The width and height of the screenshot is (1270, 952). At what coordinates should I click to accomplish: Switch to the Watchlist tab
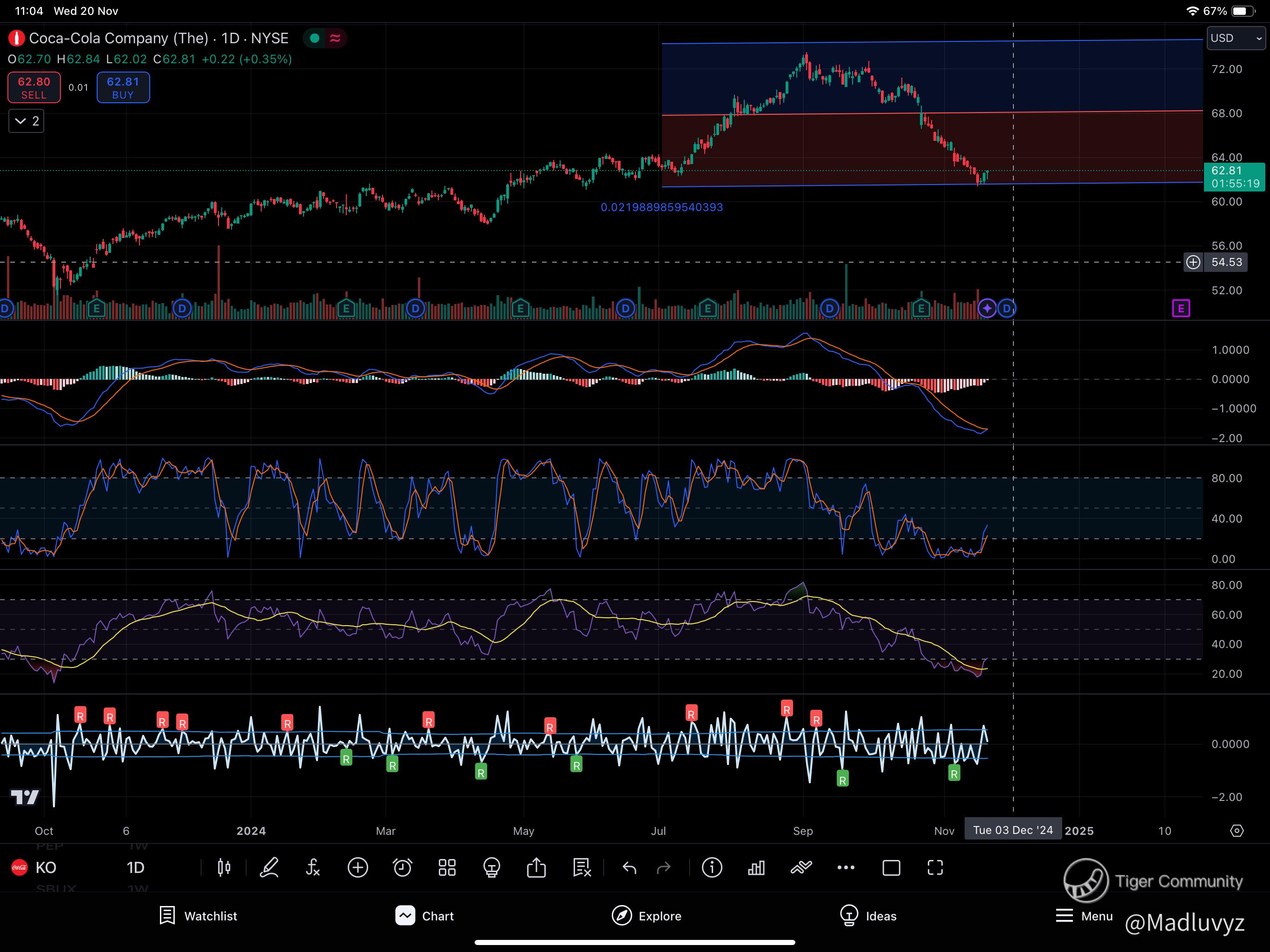[198, 916]
